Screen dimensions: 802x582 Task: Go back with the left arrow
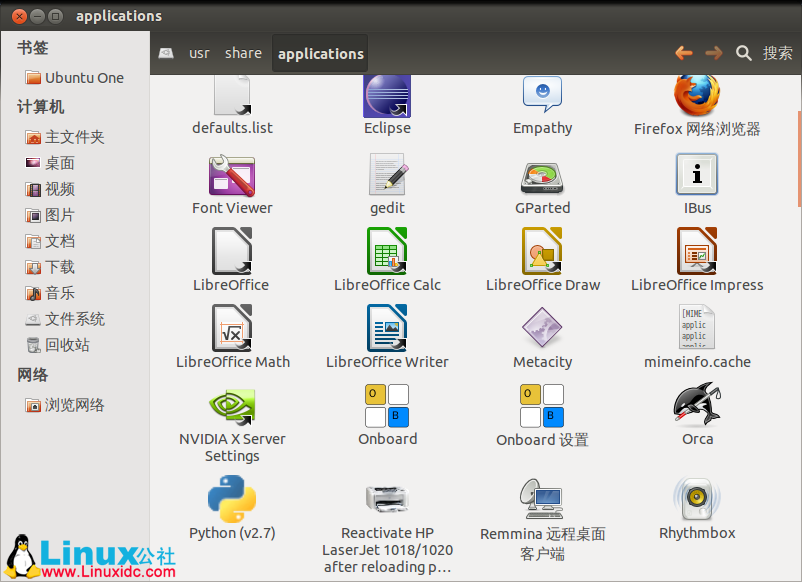[x=683, y=53]
